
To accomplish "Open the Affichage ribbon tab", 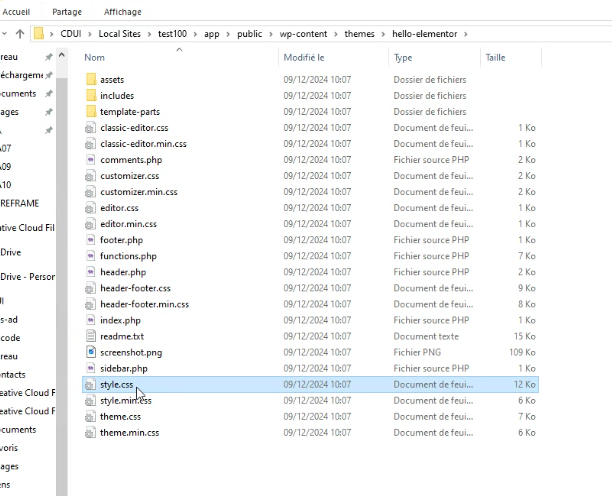I will tap(123, 12).
